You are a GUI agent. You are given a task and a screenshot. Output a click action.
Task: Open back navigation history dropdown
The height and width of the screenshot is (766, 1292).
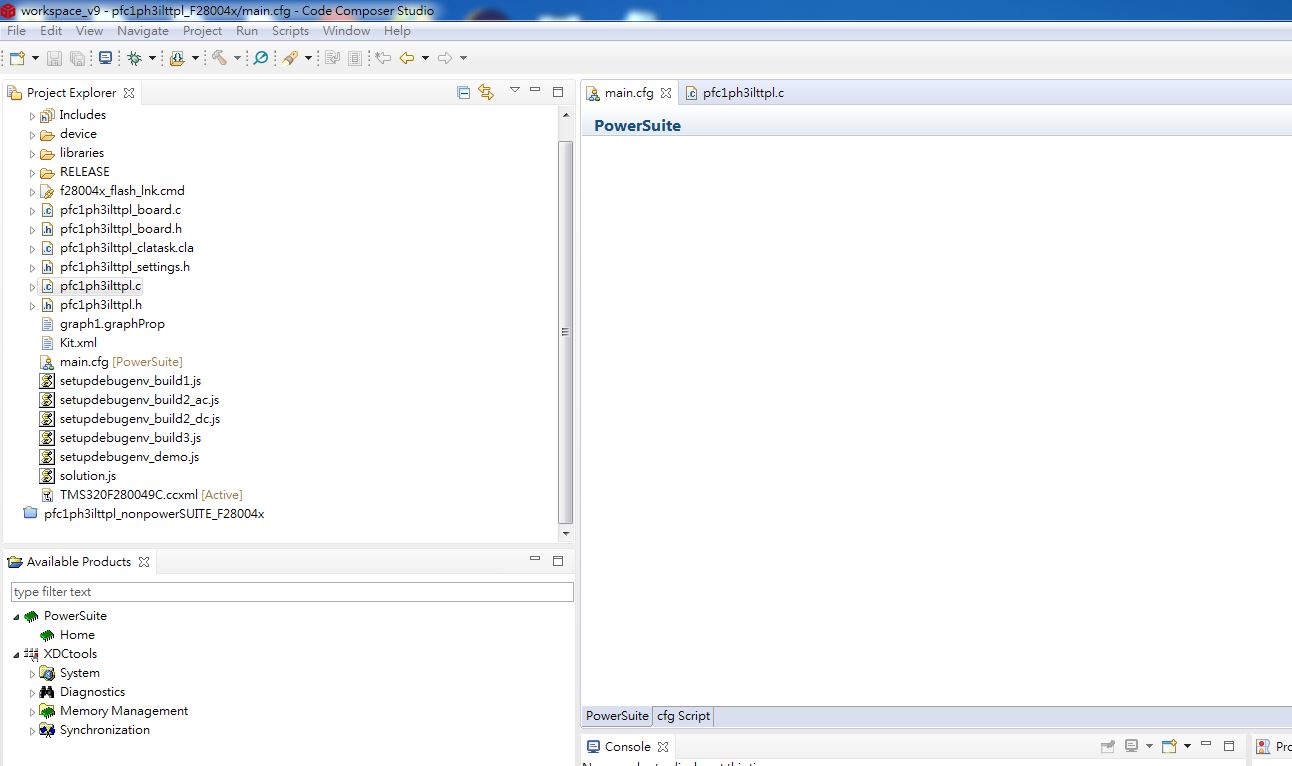425,58
